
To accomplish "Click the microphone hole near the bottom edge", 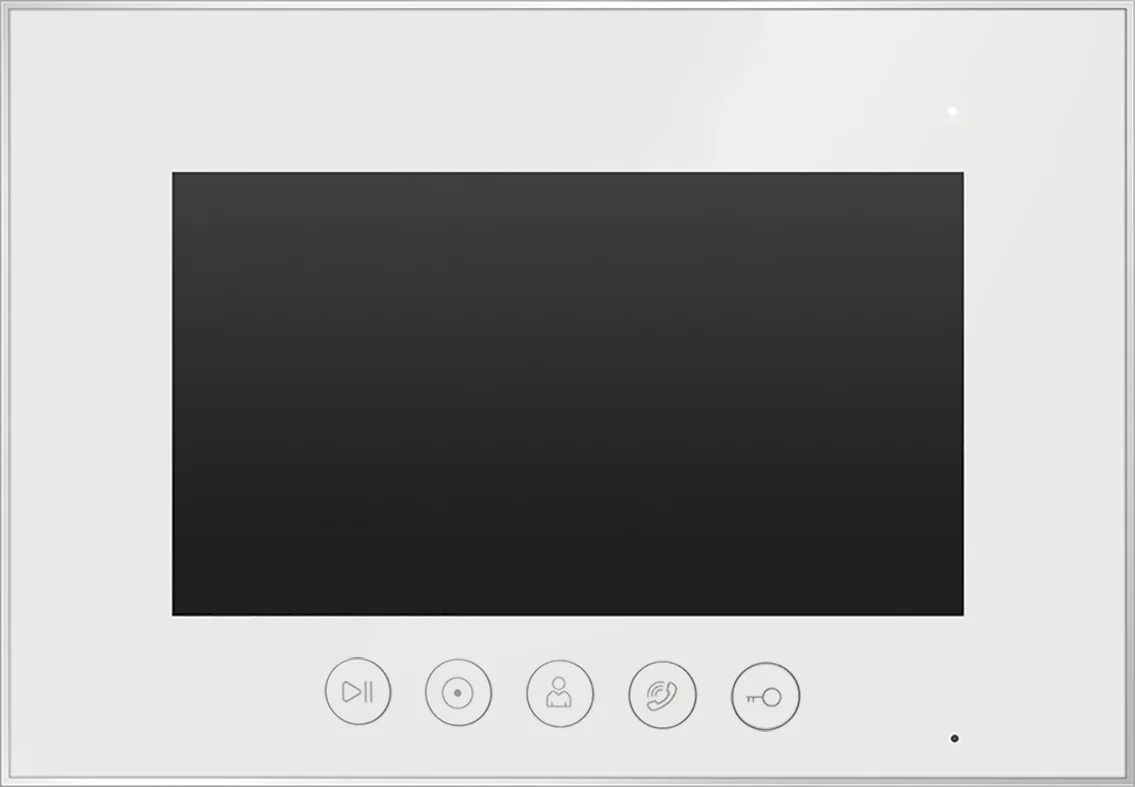I will tap(955, 738).
